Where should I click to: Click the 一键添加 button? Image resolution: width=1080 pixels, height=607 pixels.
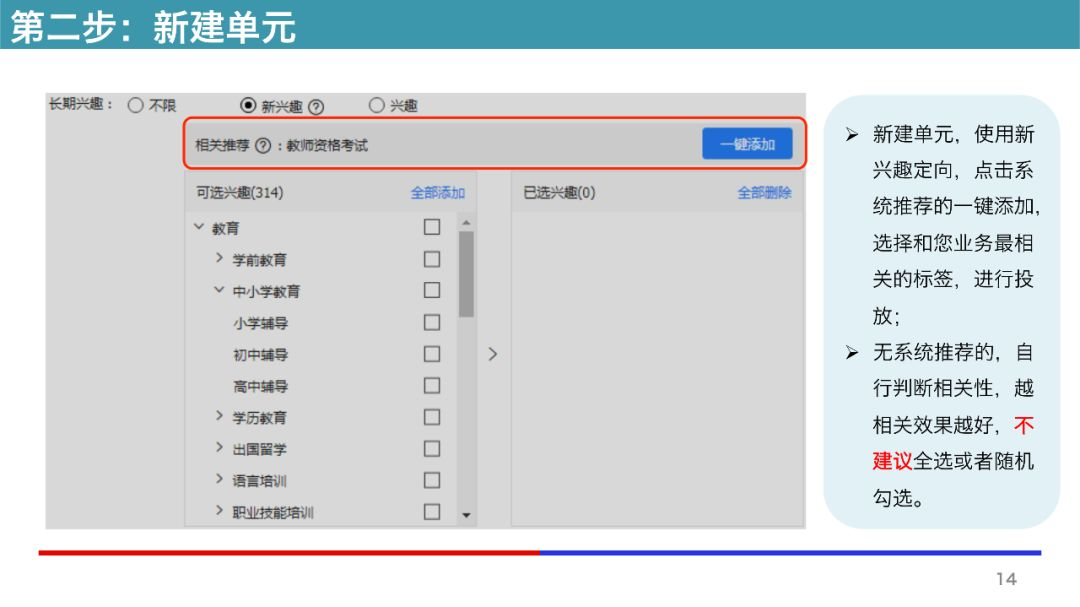coord(749,143)
